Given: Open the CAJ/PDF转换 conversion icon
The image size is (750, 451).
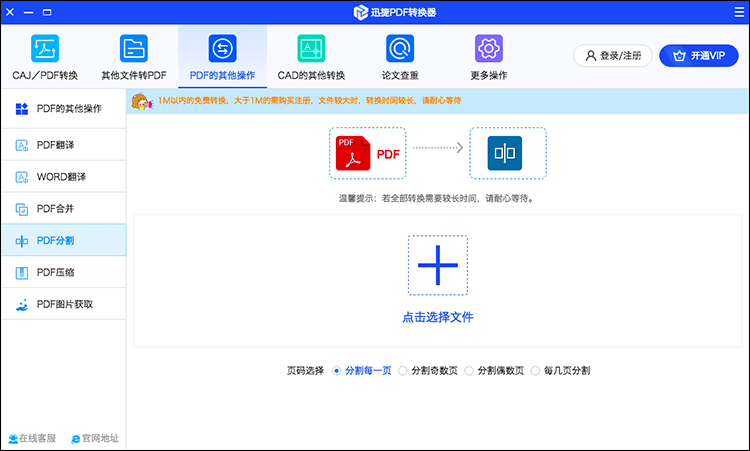Looking at the screenshot, I should click(x=45, y=48).
